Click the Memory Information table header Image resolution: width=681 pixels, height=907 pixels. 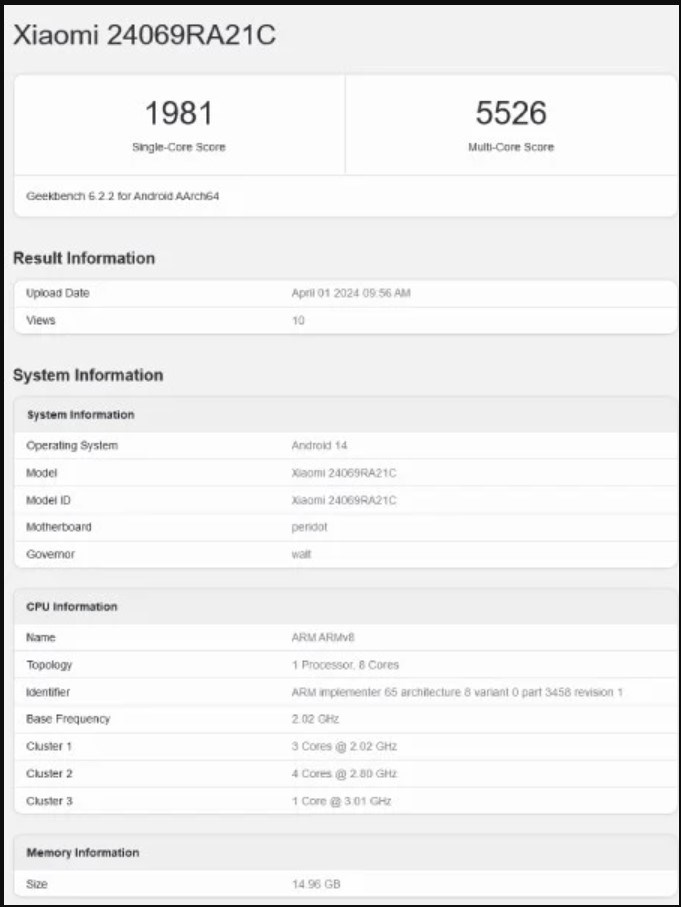[x=83, y=853]
